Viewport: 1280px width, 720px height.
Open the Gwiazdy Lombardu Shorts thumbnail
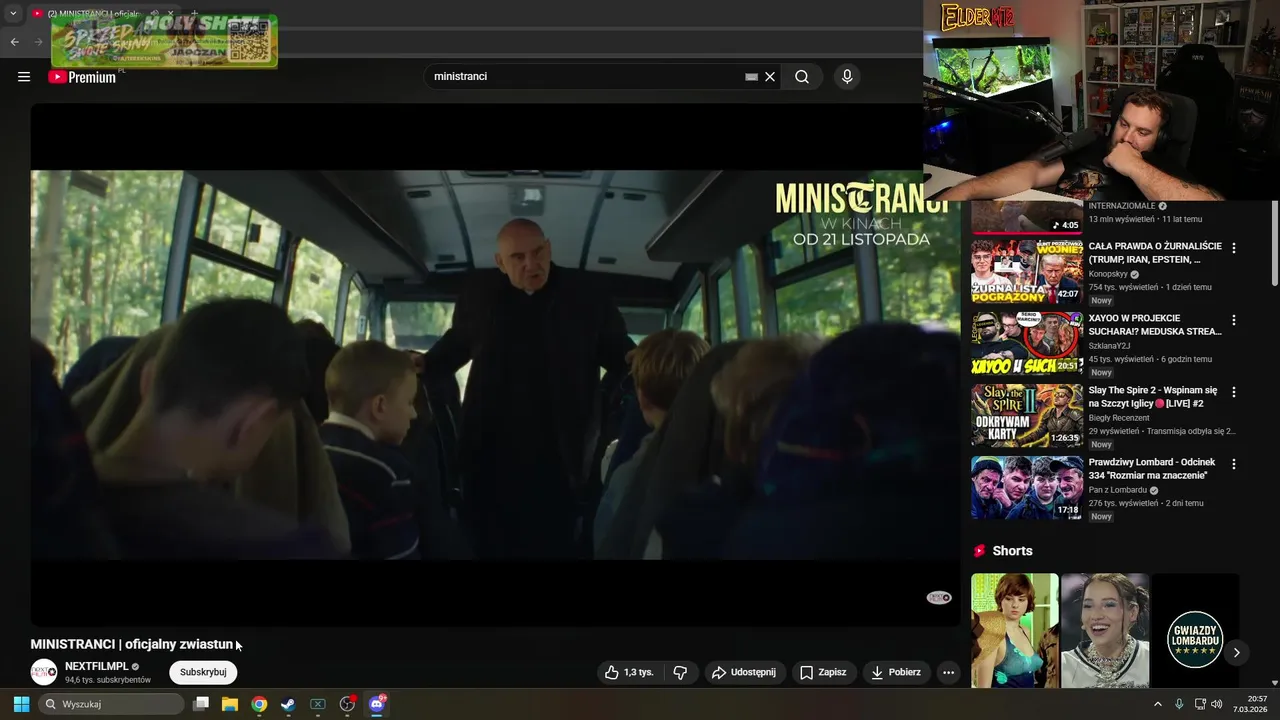[x=1195, y=630]
